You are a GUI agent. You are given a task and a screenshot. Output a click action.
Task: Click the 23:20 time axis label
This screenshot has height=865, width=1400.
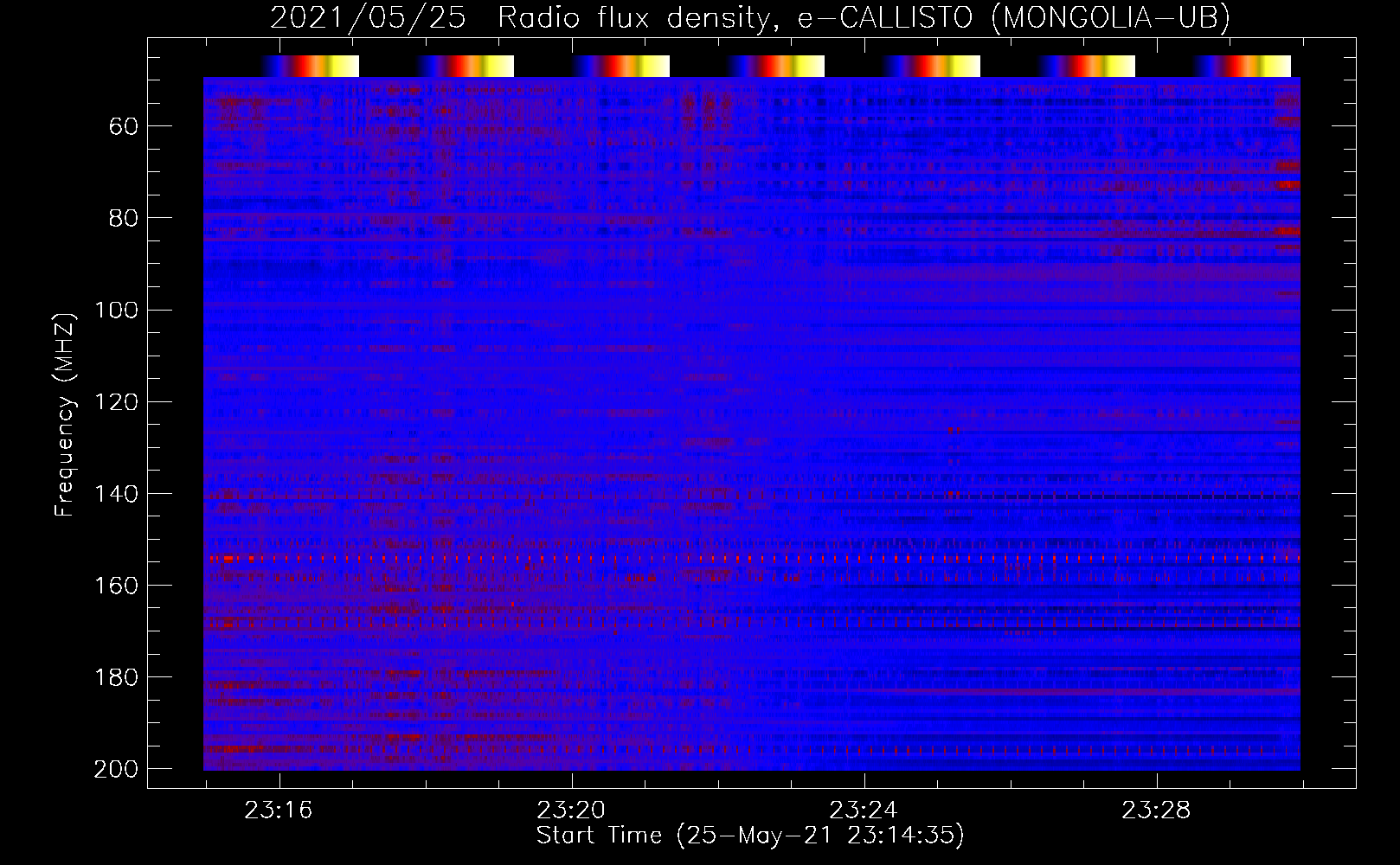pos(571,811)
